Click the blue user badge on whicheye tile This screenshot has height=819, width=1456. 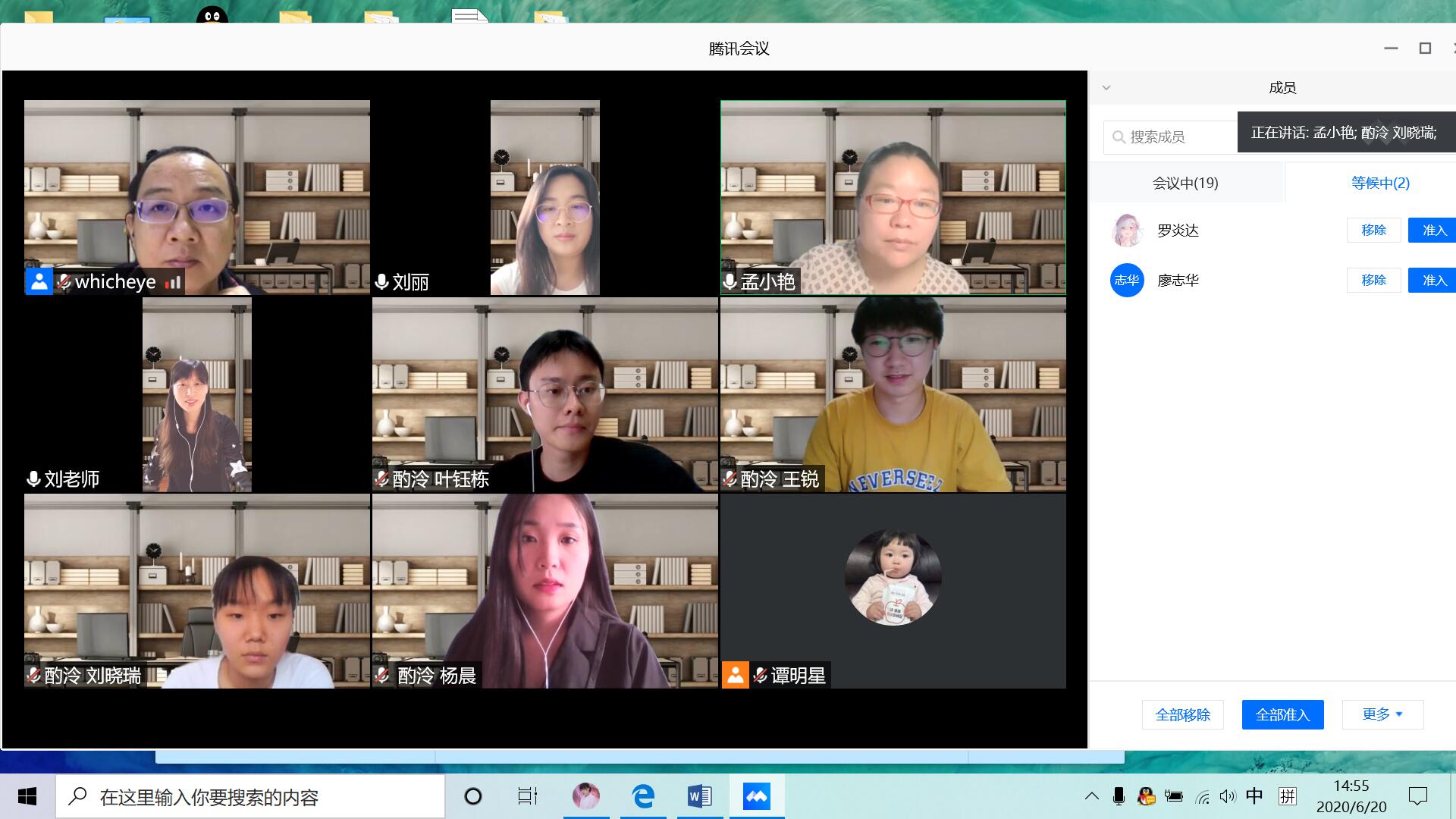click(39, 282)
